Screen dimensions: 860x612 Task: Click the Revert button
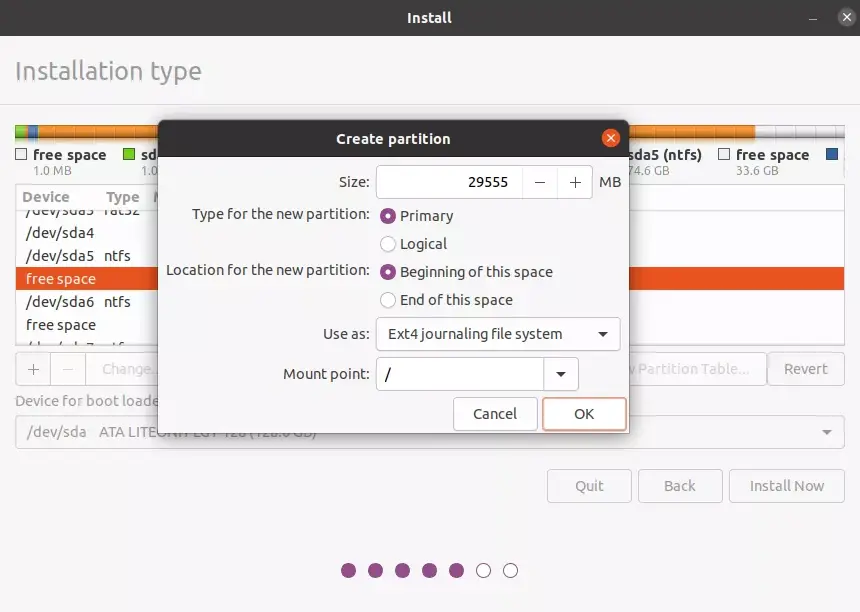click(805, 369)
